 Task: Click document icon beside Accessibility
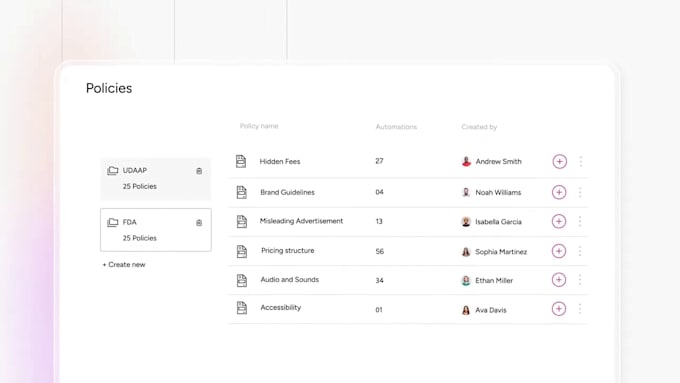tap(242, 308)
